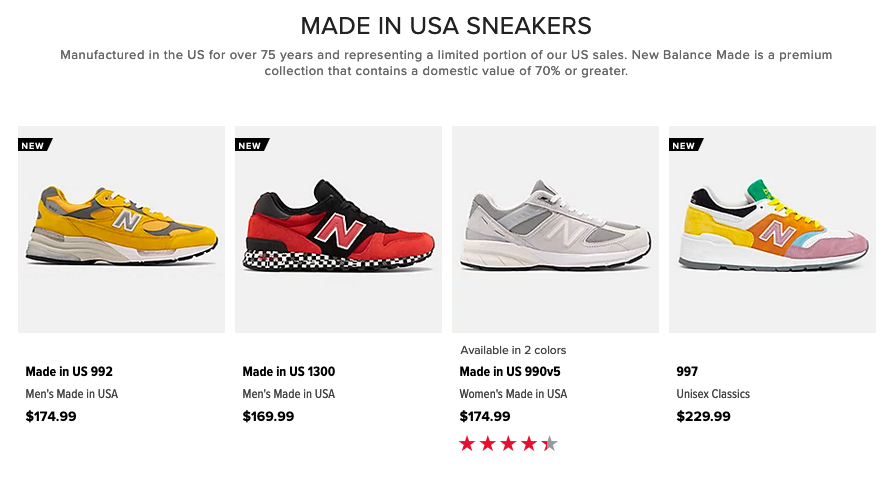Click the NEW badge on the 992 sneaker

click(x=34, y=145)
